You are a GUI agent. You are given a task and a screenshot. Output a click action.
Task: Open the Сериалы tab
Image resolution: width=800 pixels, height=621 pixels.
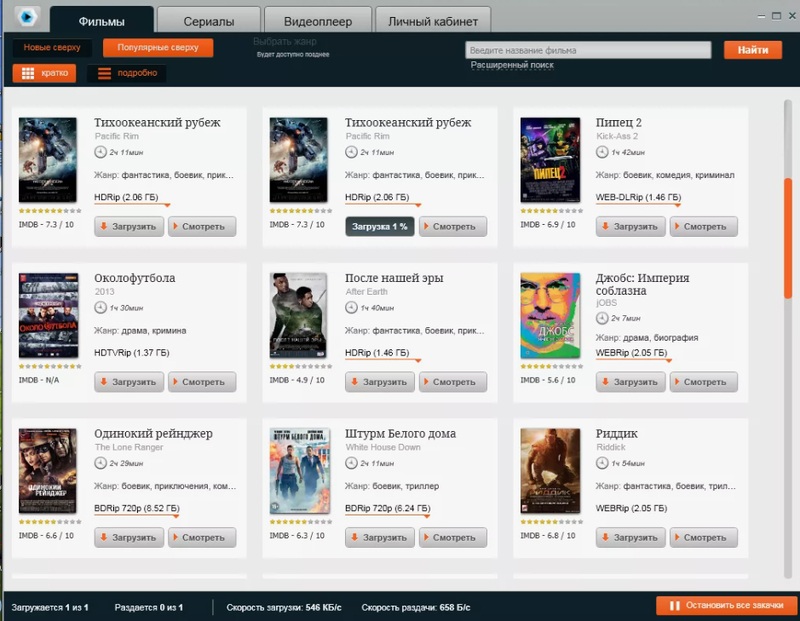coord(208,19)
